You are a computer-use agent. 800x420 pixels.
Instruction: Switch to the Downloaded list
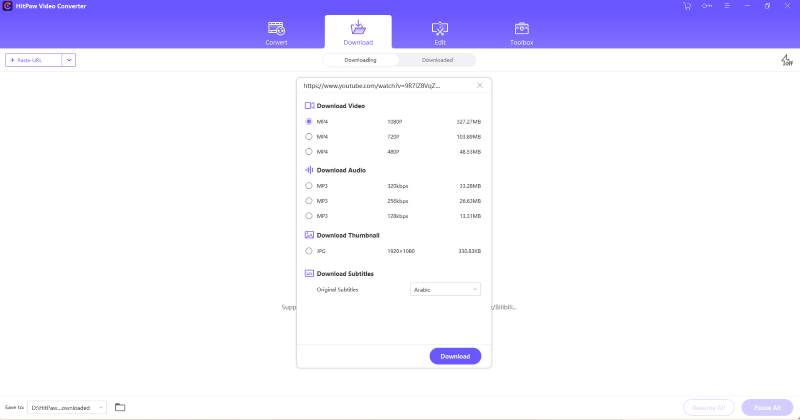click(437, 60)
